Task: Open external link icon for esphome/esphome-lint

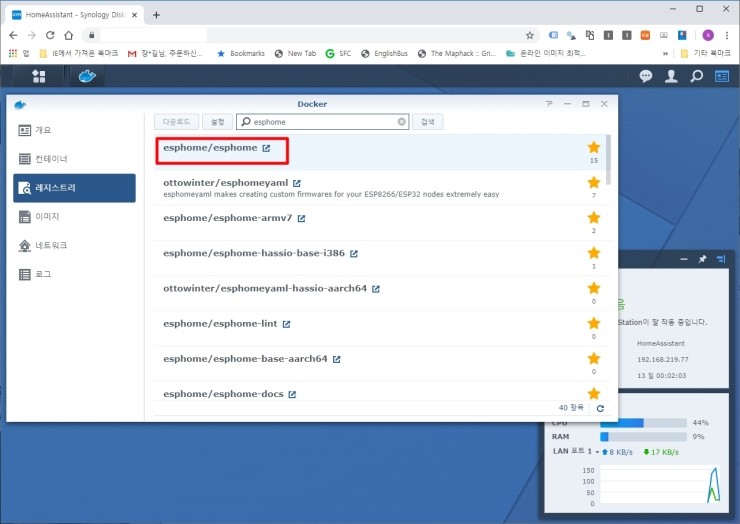Action: 286,324
